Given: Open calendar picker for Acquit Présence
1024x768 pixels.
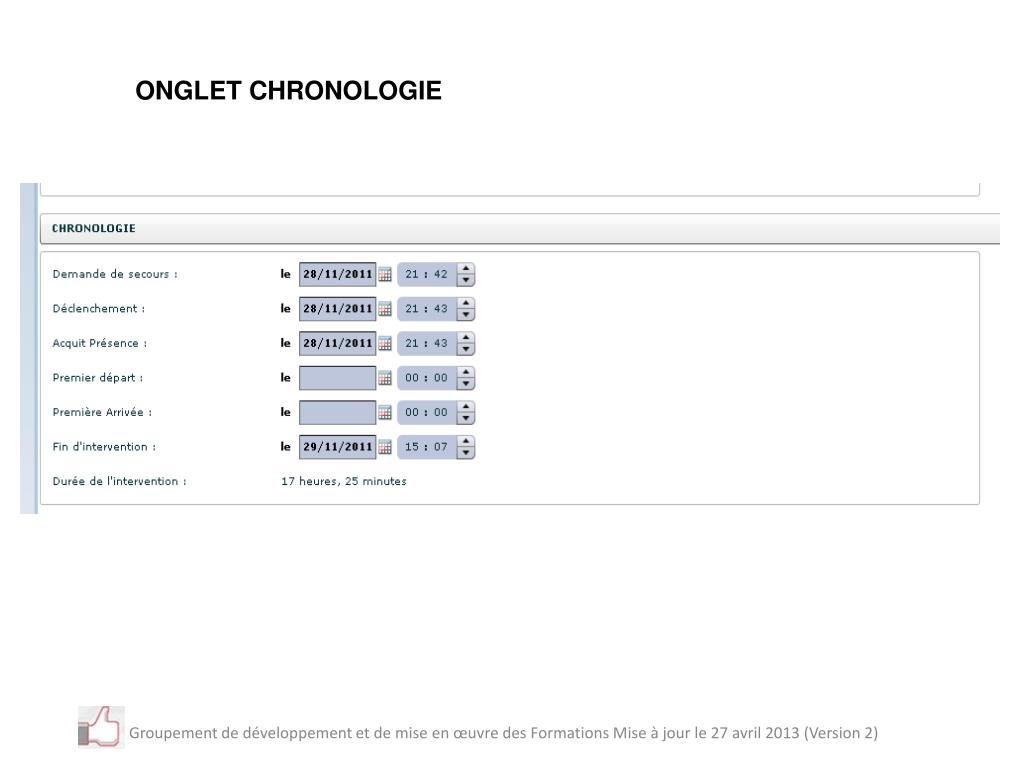Looking at the screenshot, I should [x=385, y=344].
